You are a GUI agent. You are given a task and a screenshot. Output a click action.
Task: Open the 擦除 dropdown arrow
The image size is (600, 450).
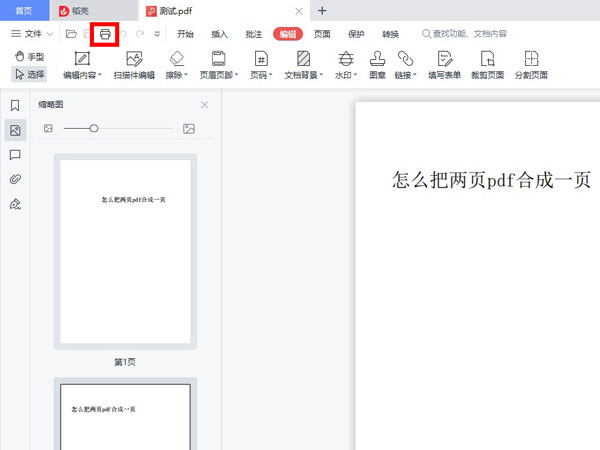pyautogui.click(x=186, y=75)
